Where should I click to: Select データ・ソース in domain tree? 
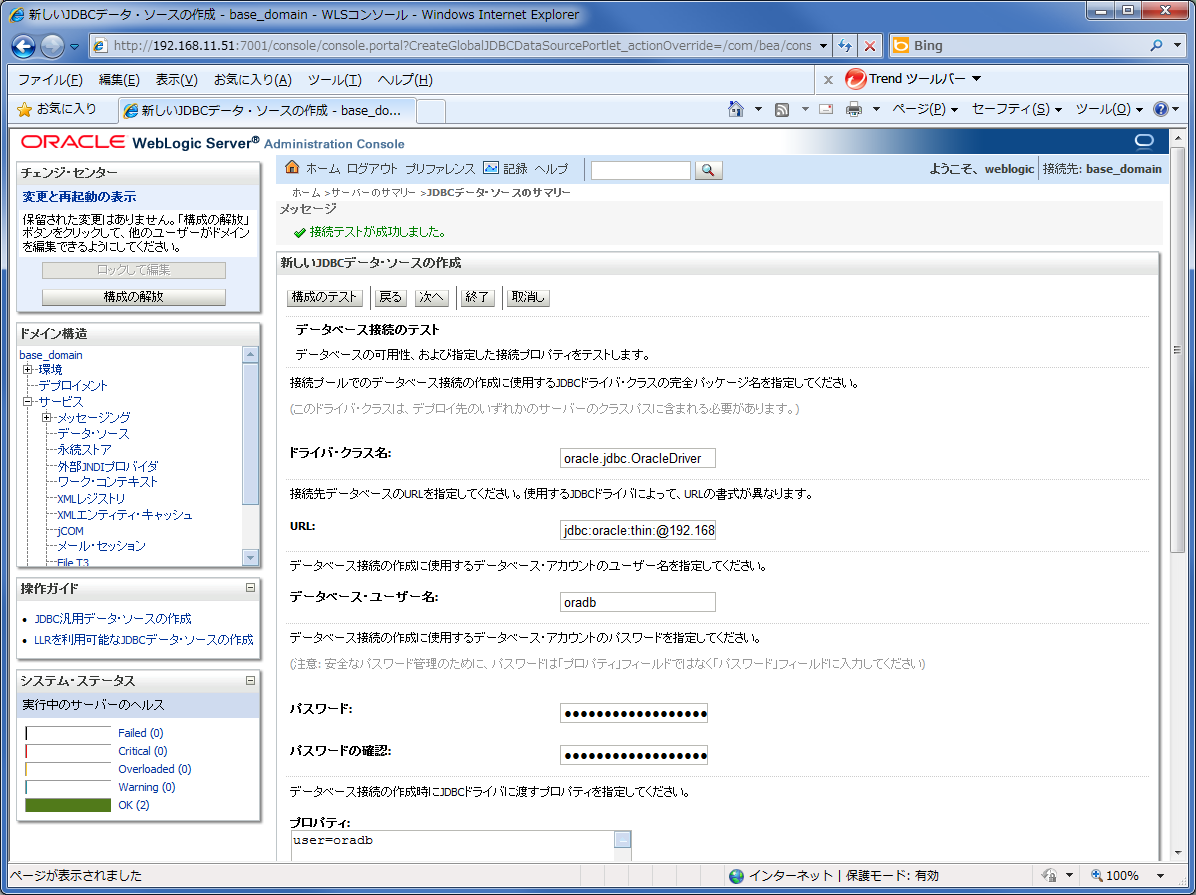tap(93, 433)
